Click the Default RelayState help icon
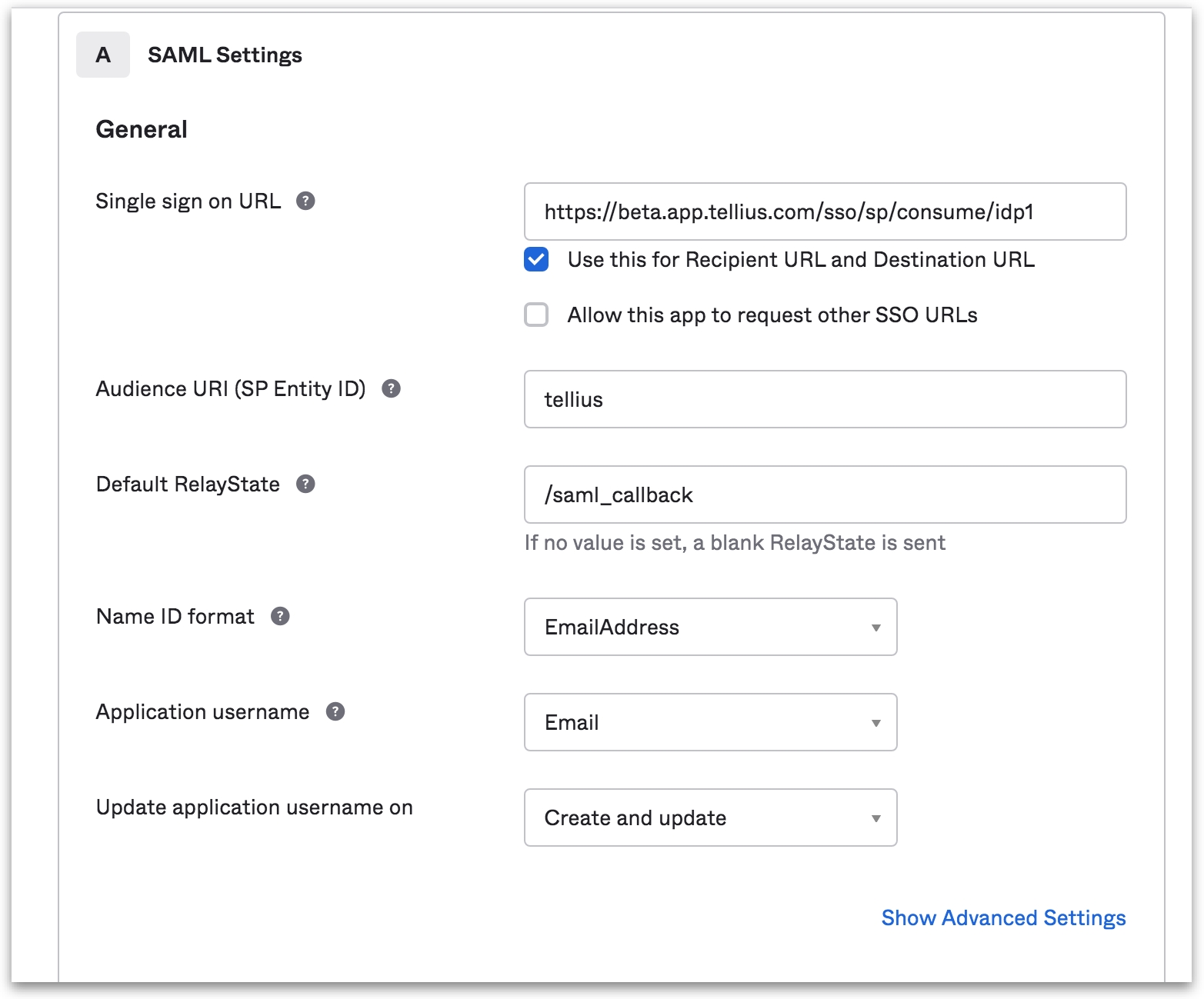This screenshot has height=999, width=1204. point(305,485)
